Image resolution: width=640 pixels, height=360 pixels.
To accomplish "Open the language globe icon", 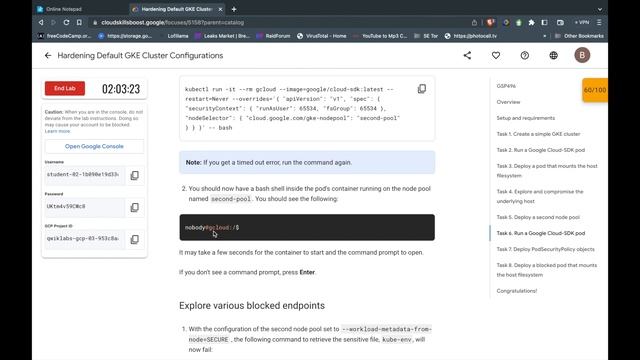I will 553,56.
